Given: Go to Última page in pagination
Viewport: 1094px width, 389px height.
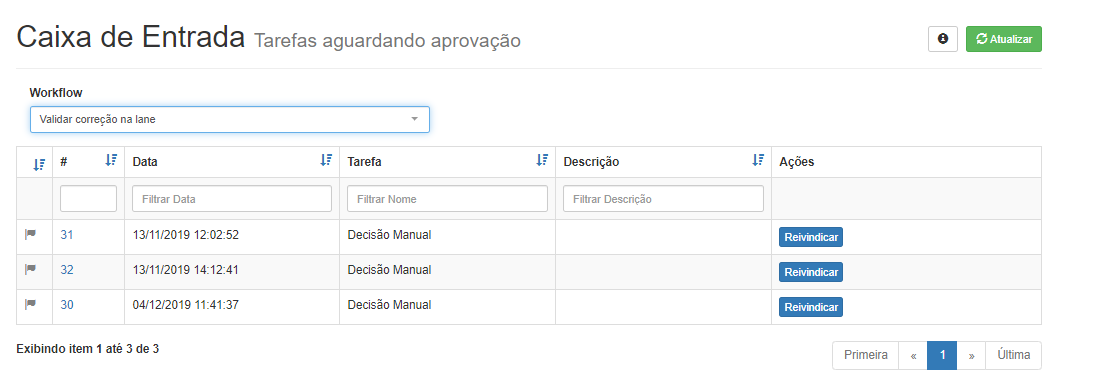Looking at the screenshot, I should (x=1013, y=355).
